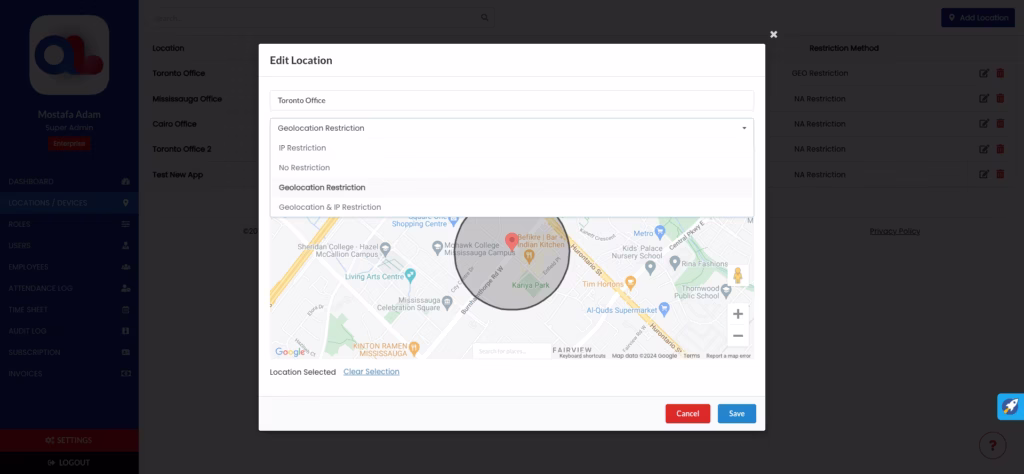Click the Google logo on map
This screenshot has width=1024, height=474.
tap(290, 352)
